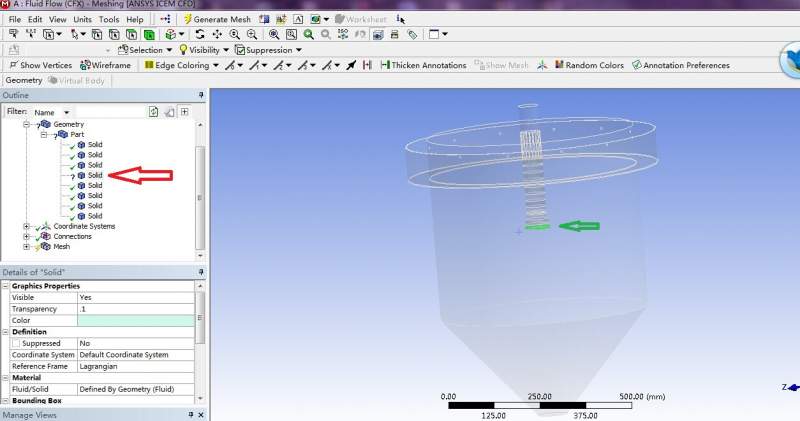
Task: Click the Geometry context toolbar tab
Action: pos(23,81)
